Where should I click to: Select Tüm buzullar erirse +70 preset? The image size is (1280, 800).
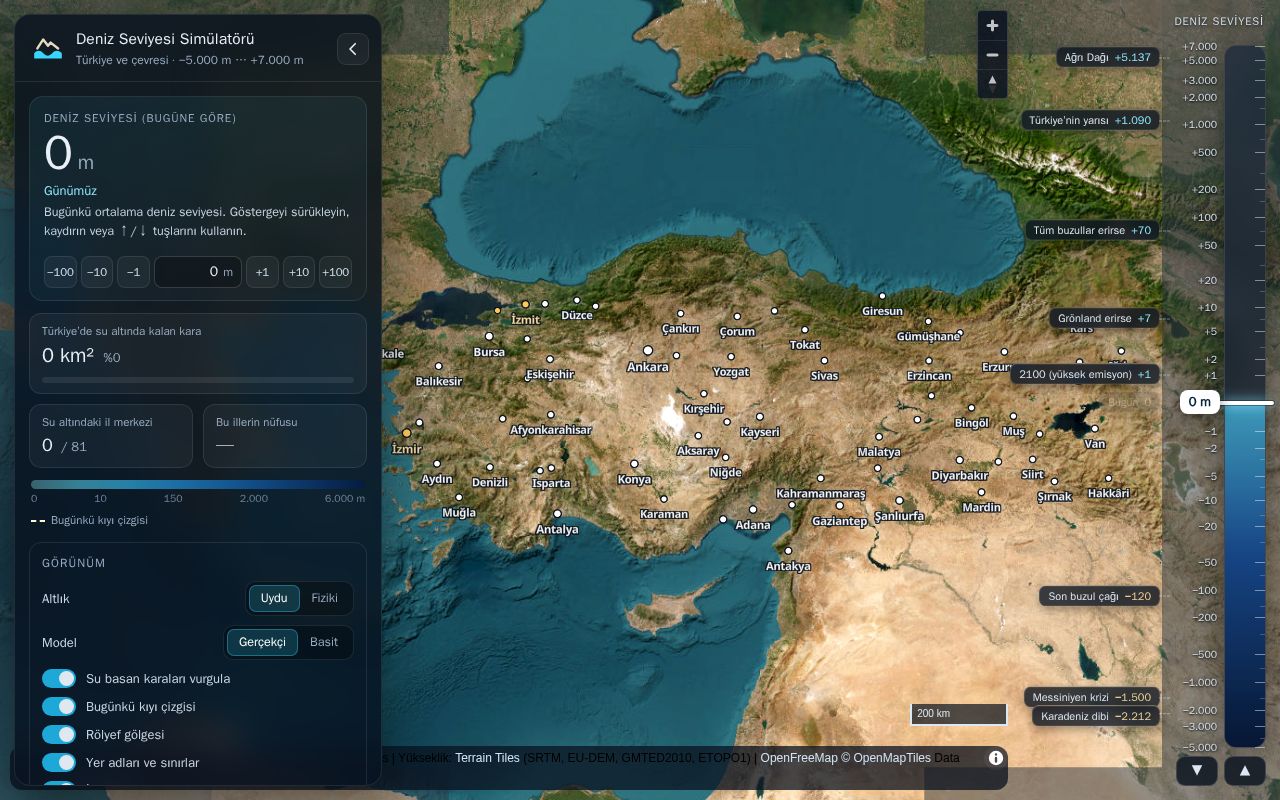pyautogui.click(x=1092, y=230)
